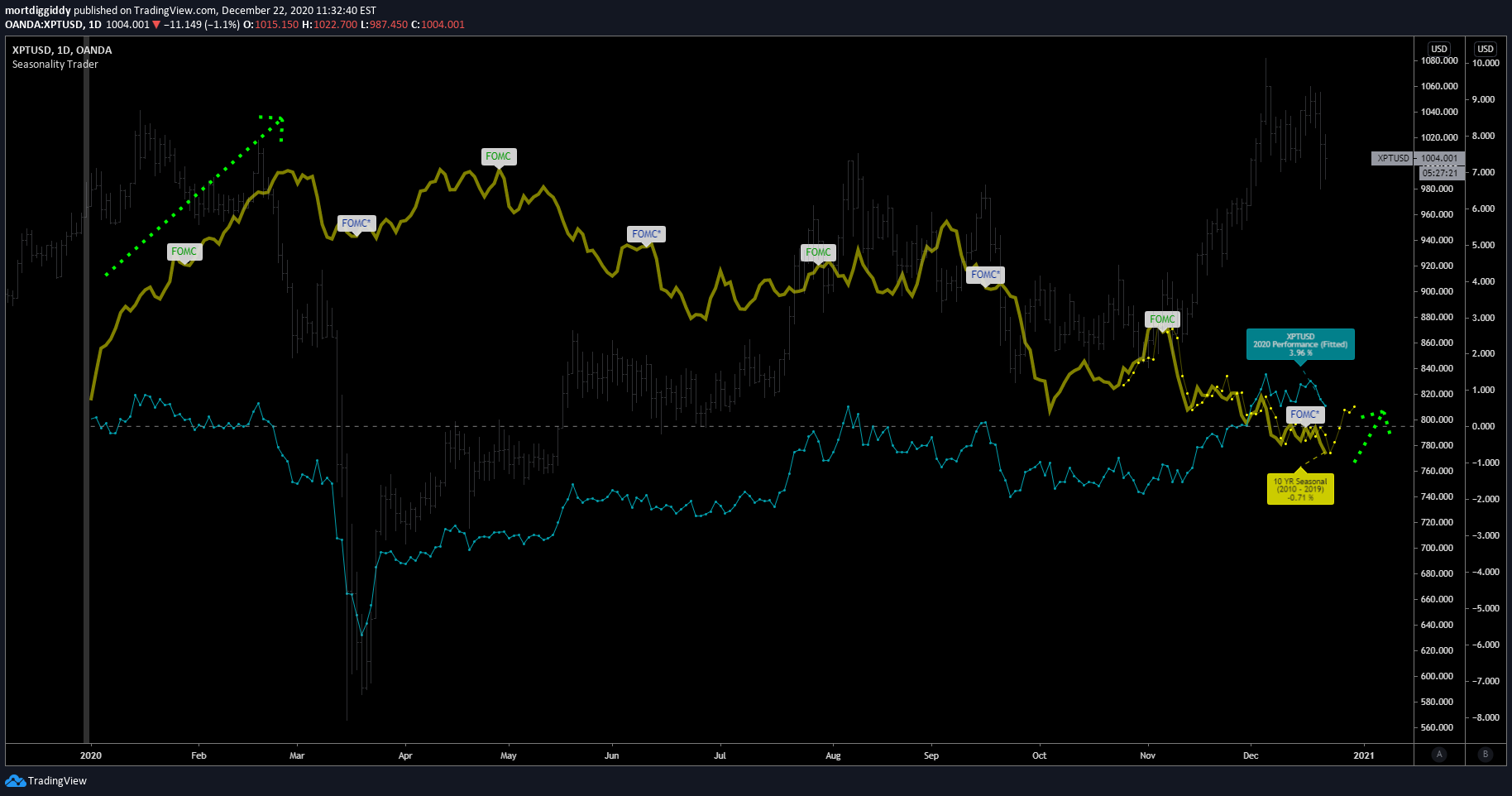Select the late-April FOMC marker label

pyautogui.click(x=499, y=156)
